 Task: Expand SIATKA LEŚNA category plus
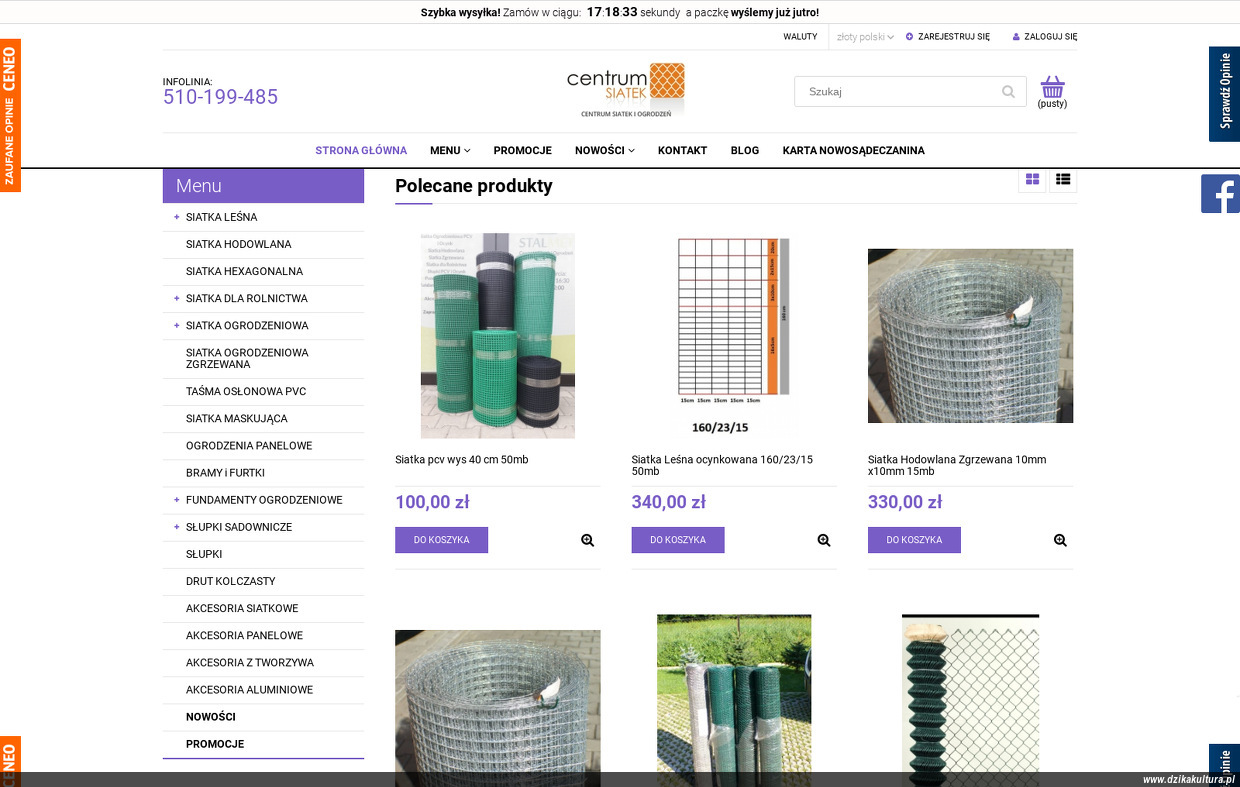click(x=177, y=217)
